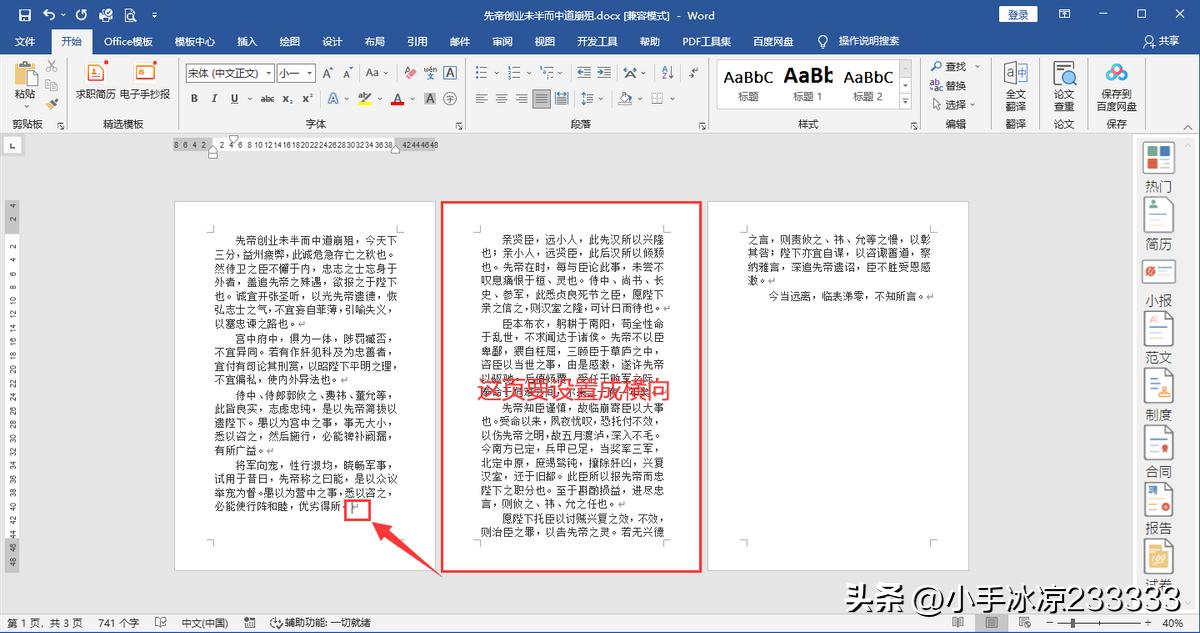Click the 登录 sign-in button
Image resolution: width=1200 pixels, height=633 pixels.
pos(1018,15)
